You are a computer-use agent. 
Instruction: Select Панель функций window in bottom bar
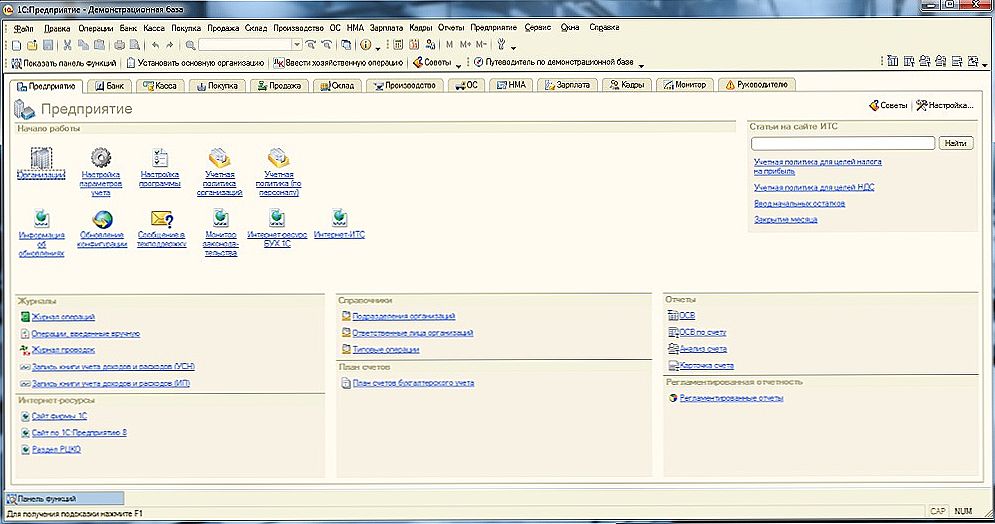(x=65, y=499)
